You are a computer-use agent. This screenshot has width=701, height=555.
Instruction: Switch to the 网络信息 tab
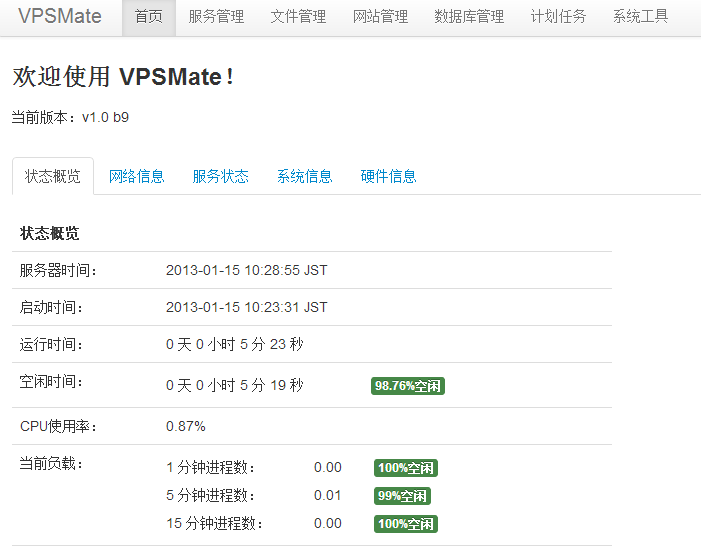pyautogui.click(x=137, y=176)
